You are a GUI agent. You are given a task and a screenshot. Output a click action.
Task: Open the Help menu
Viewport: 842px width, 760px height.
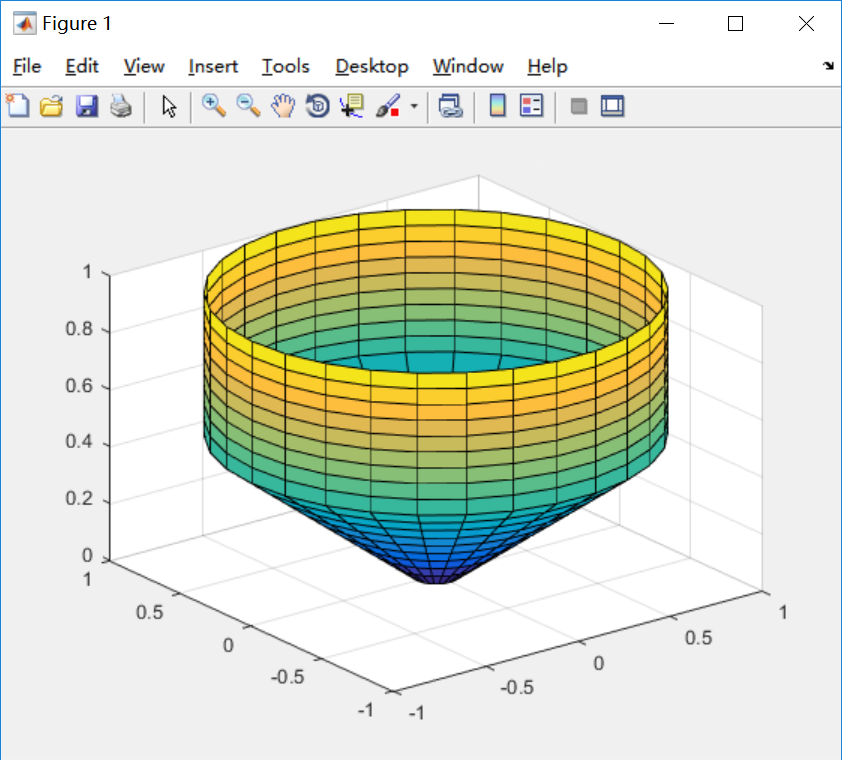tap(547, 67)
